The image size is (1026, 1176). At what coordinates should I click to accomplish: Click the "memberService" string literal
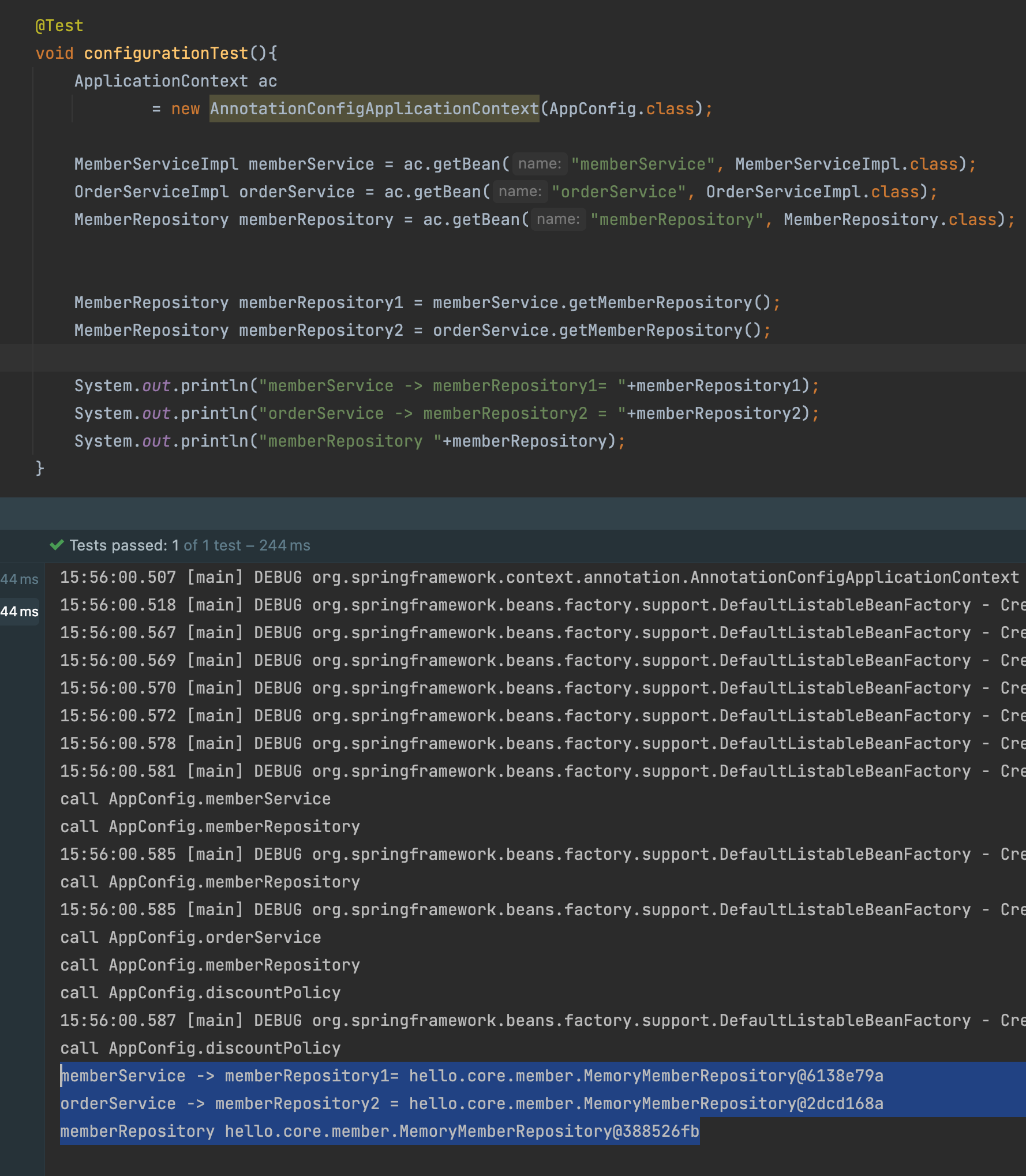click(x=643, y=164)
